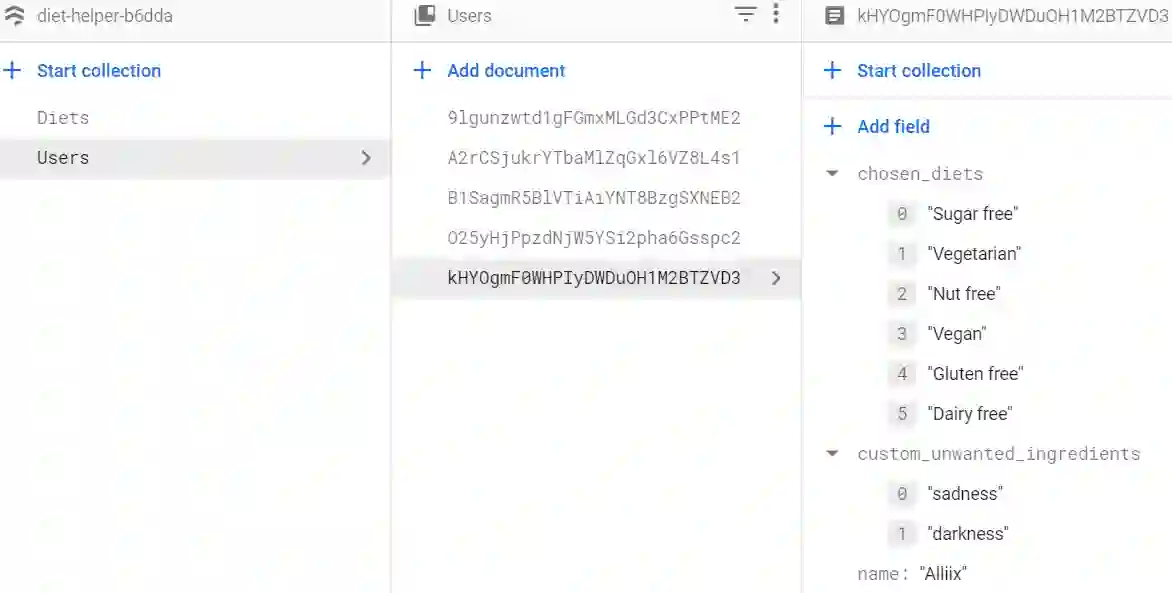The width and height of the screenshot is (1172, 593).
Task: Collapse the custom_unwanted_ingredients array
Action: click(x=832, y=454)
